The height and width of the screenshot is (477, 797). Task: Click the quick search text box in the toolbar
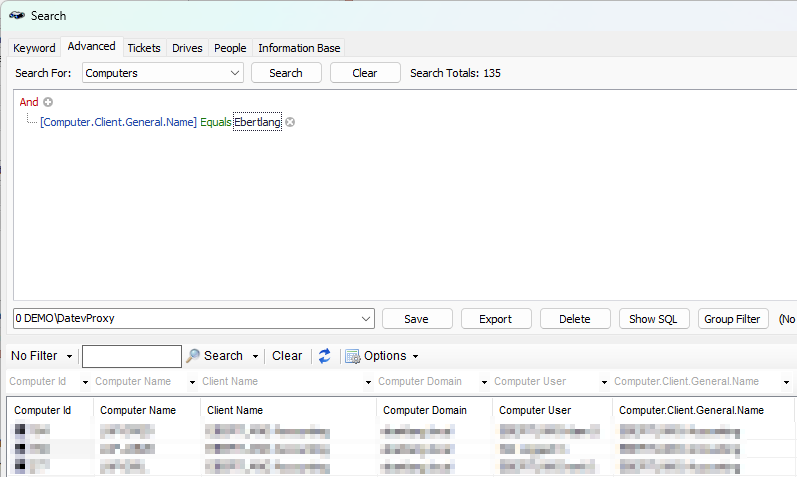131,356
